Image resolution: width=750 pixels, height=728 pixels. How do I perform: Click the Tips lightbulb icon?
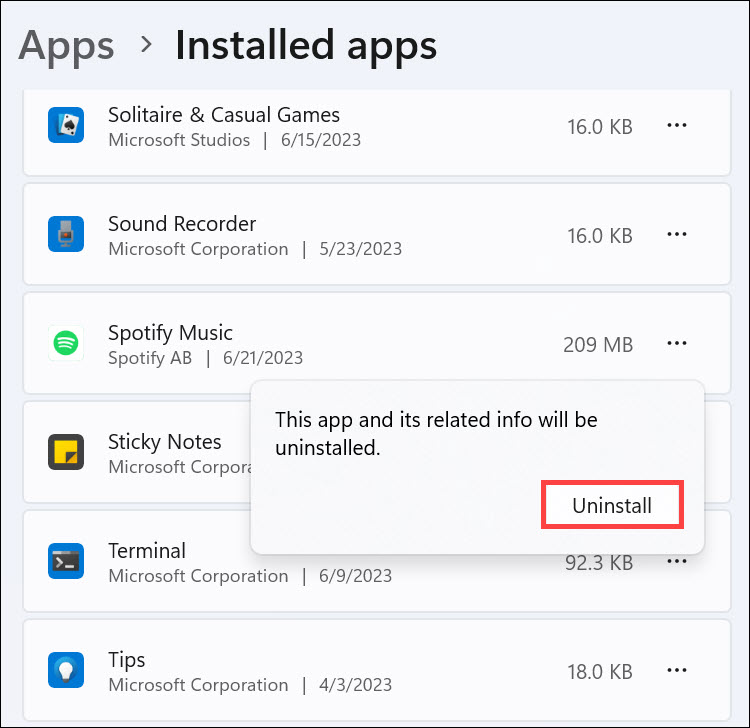pyautogui.click(x=66, y=671)
